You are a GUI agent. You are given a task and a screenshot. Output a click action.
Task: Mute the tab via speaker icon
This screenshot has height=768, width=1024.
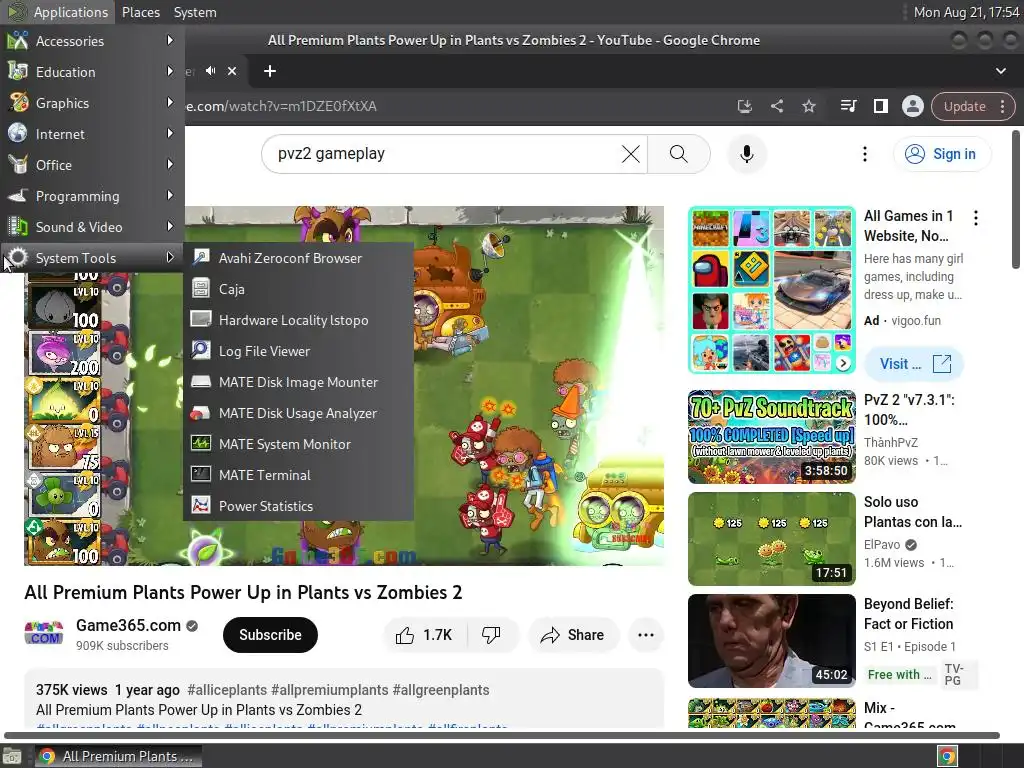tap(210, 71)
